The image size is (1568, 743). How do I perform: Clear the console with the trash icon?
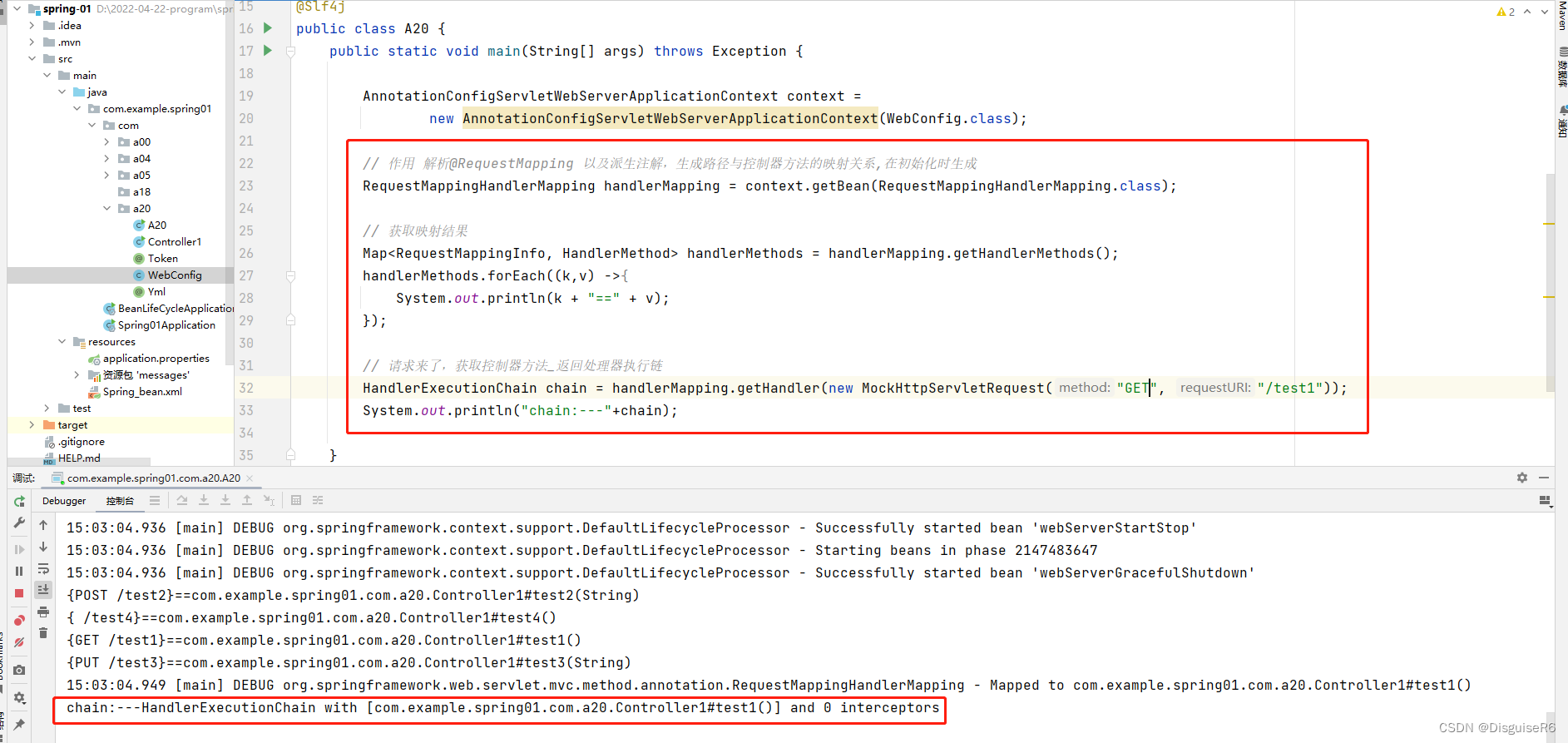point(43,633)
